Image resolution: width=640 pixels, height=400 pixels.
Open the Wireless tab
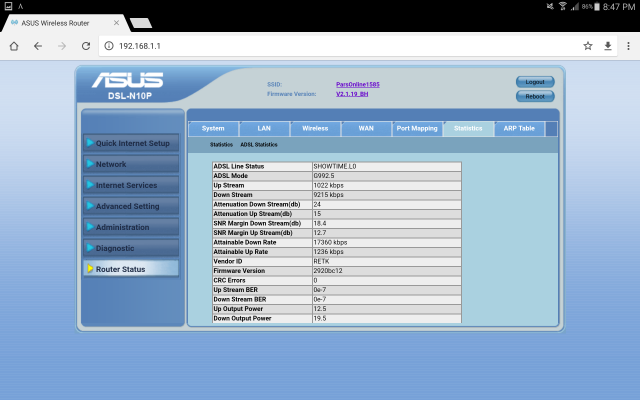pos(315,128)
